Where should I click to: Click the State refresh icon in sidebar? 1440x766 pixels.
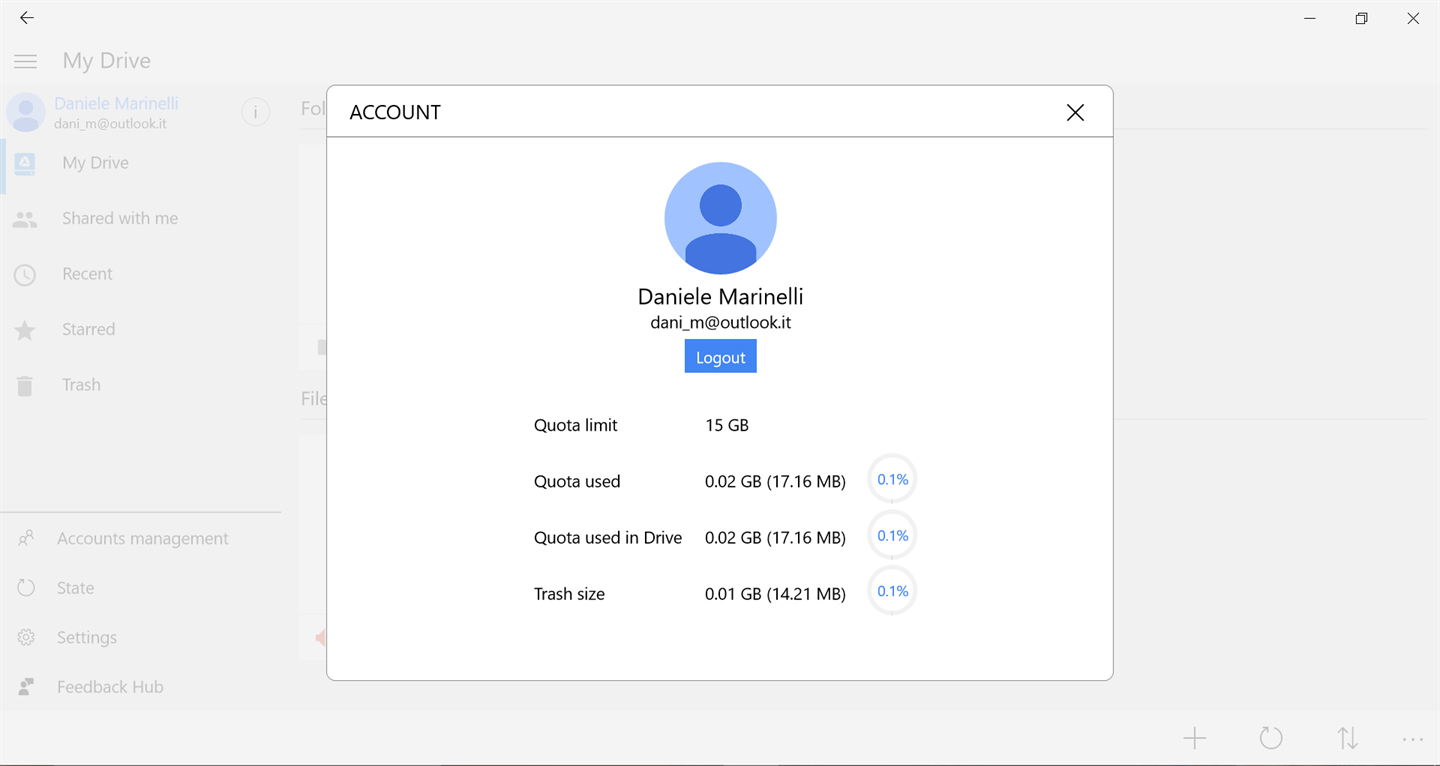coord(26,588)
